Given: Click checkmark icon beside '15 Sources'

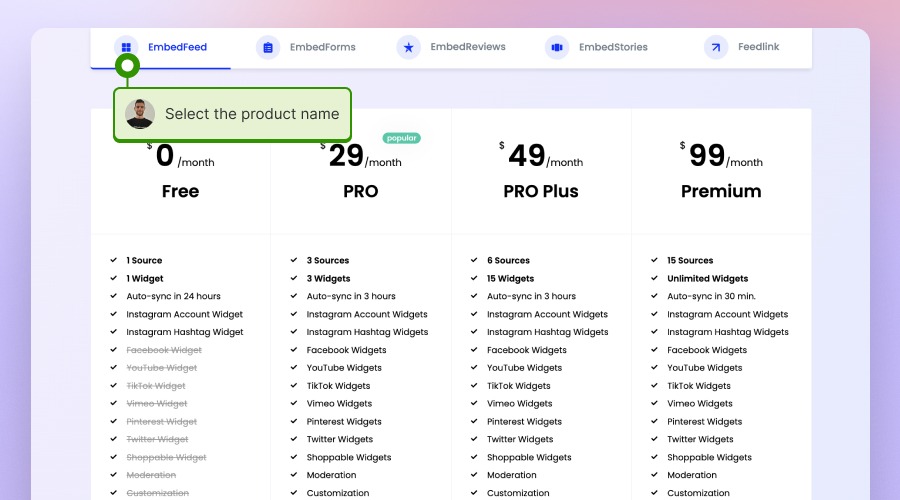Looking at the screenshot, I should point(654,260).
